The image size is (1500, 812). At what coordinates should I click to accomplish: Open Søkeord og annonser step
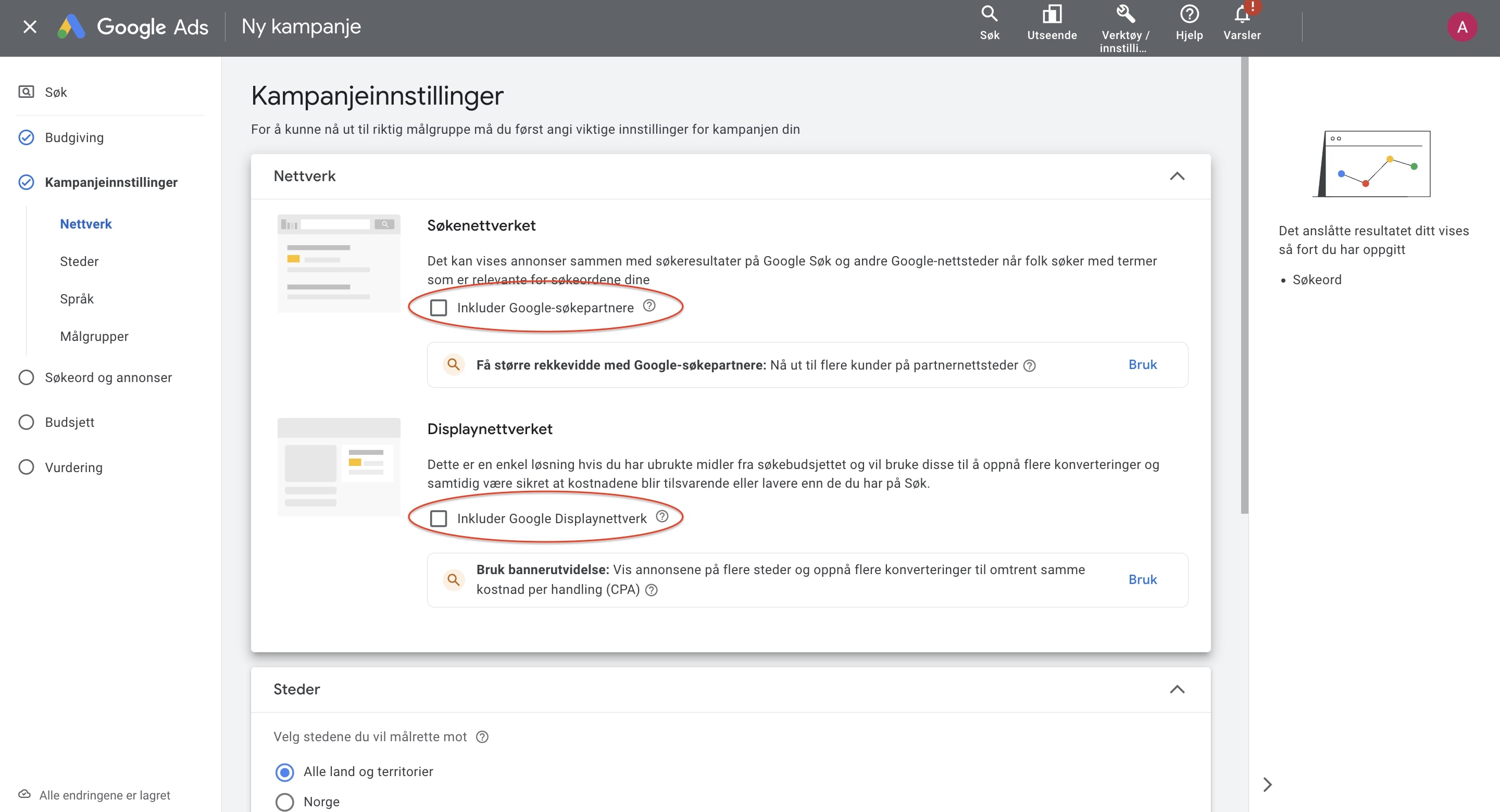pos(108,377)
